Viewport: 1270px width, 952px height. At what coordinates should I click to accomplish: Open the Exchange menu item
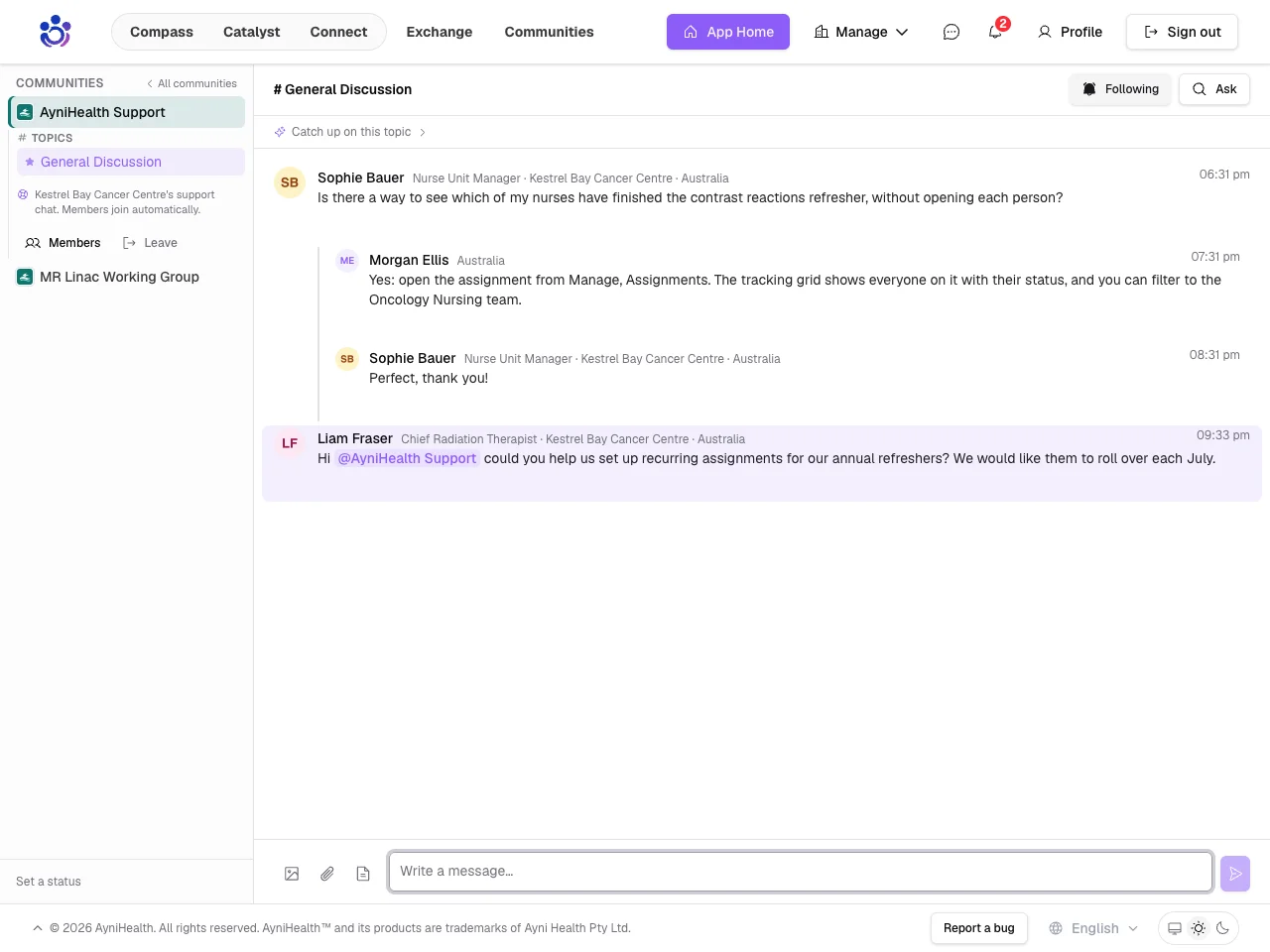[440, 32]
